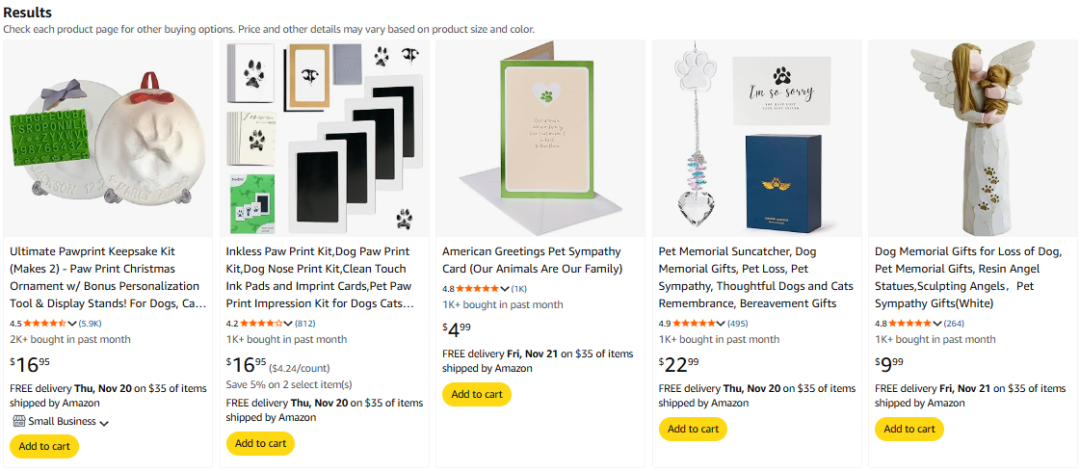Expand rating breakdown for Inkless Paw Print Kit
Viewport: 1080px width, 471px height.
[289, 324]
